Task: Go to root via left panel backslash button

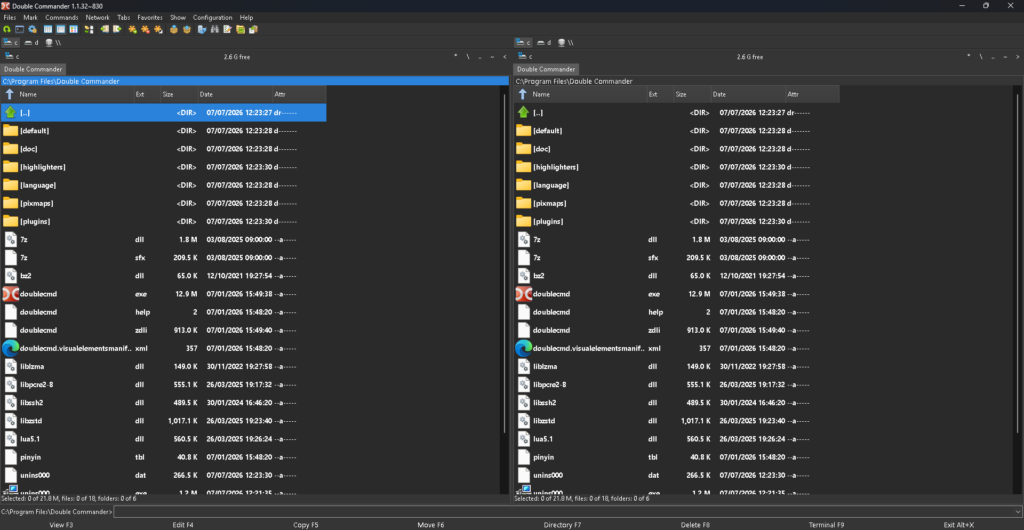Action: 468,57
